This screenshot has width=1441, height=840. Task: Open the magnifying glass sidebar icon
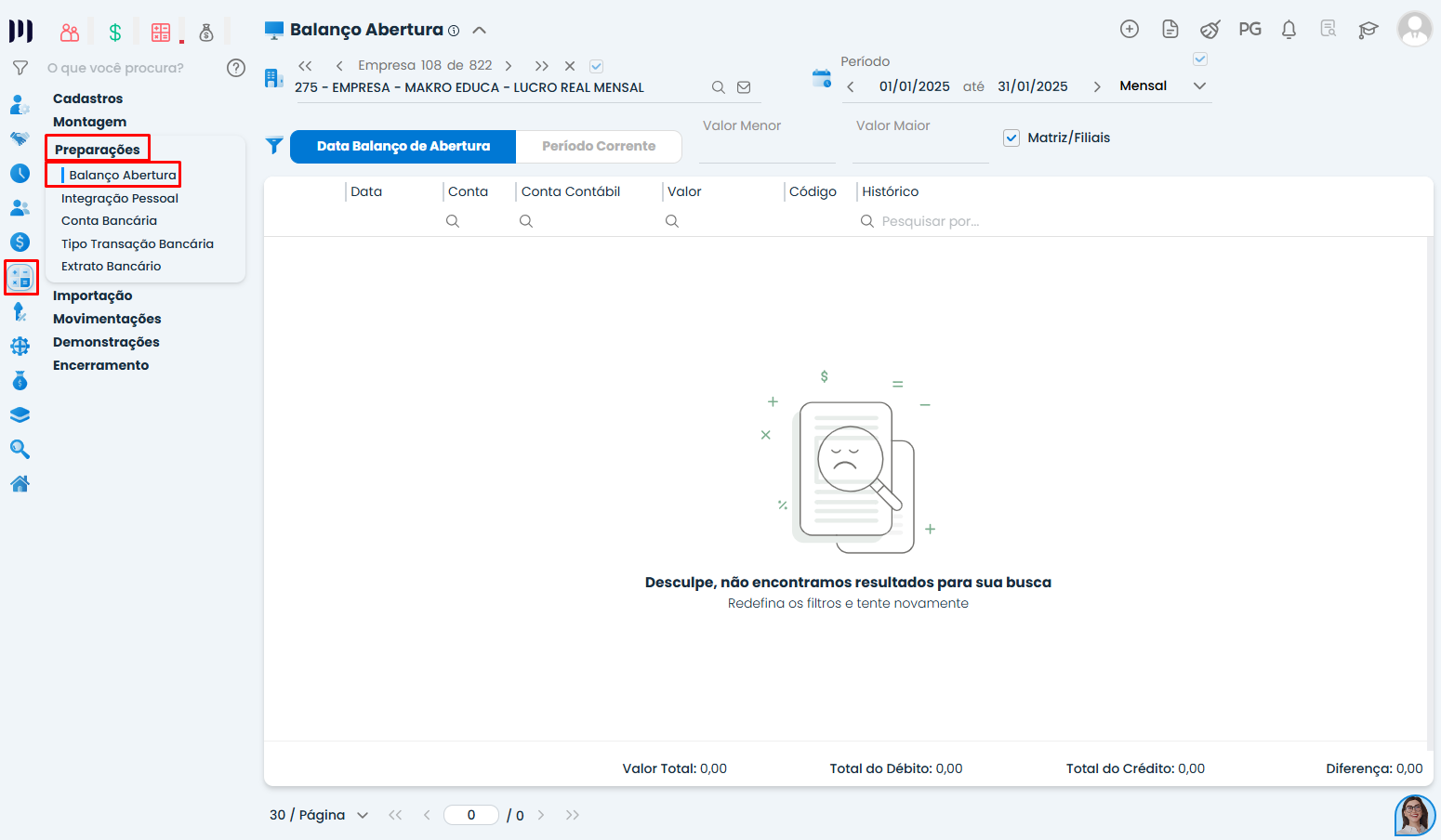(20, 450)
